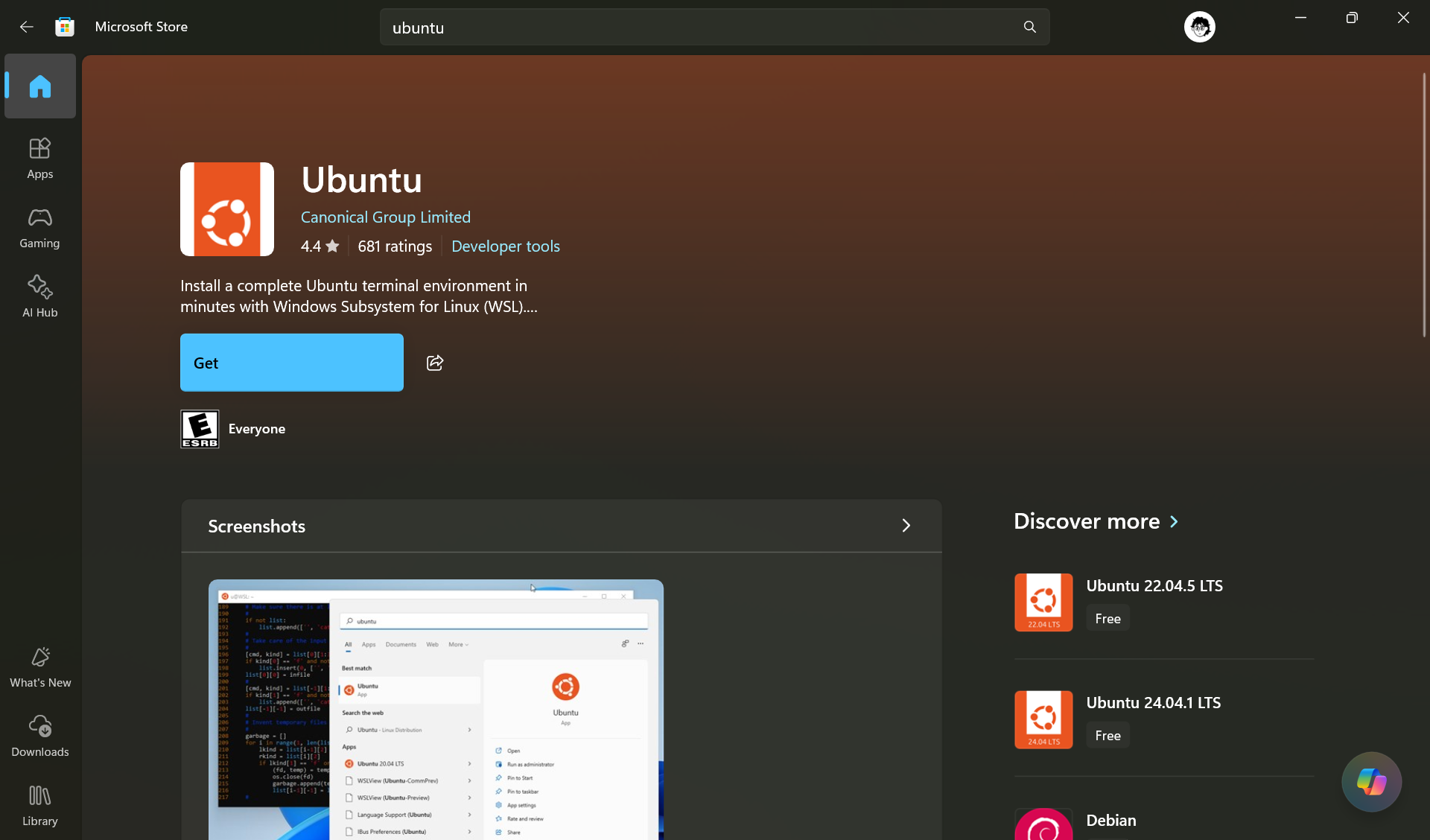View the 681 ratings
The height and width of the screenshot is (840, 1430).
click(x=395, y=246)
